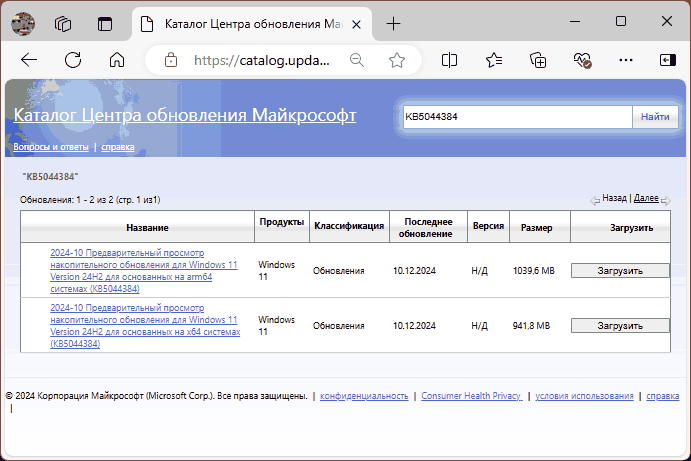Refresh the page
The height and width of the screenshot is (461, 691).
tap(73, 60)
